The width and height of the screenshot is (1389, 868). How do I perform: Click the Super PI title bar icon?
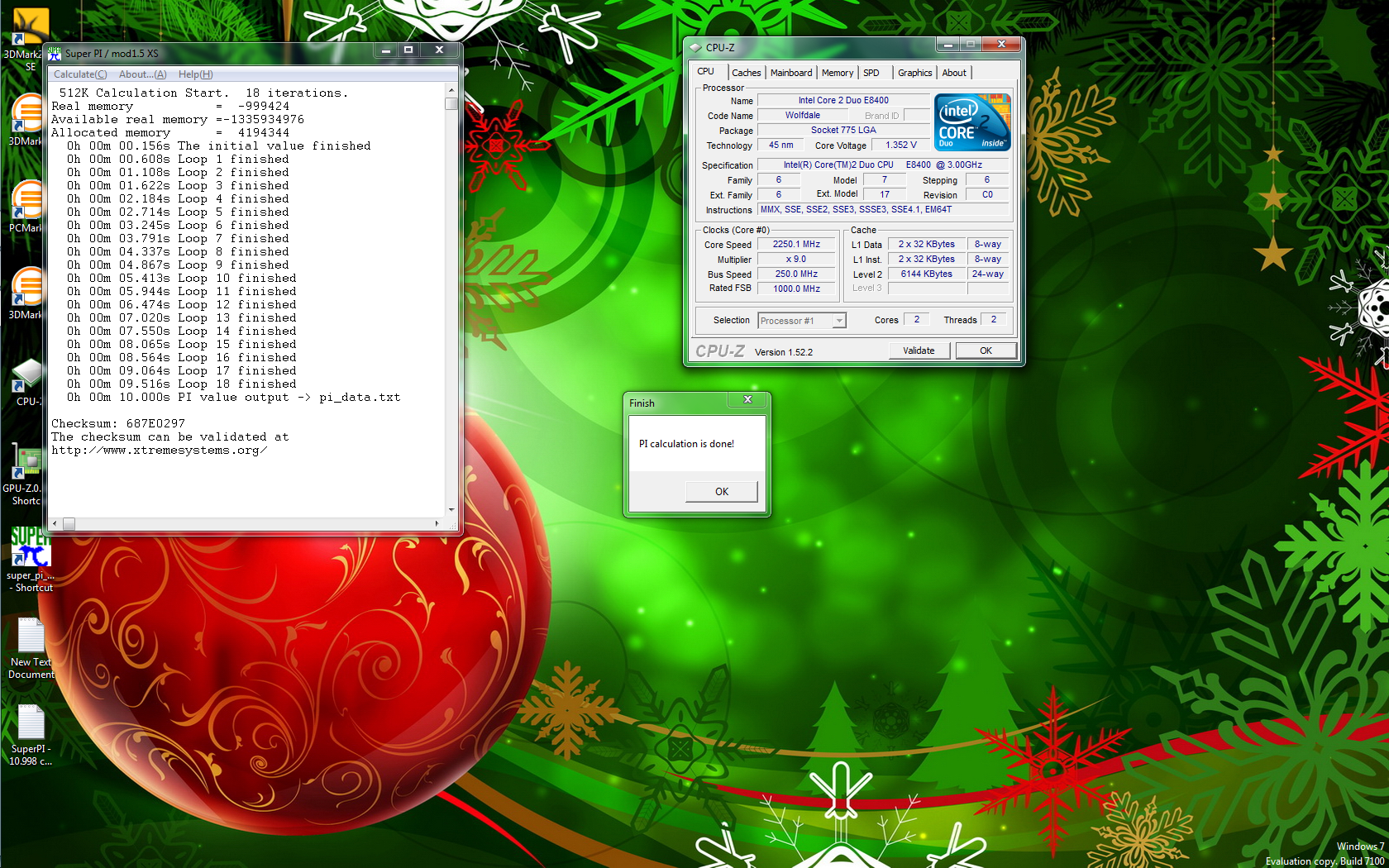point(55,54)
